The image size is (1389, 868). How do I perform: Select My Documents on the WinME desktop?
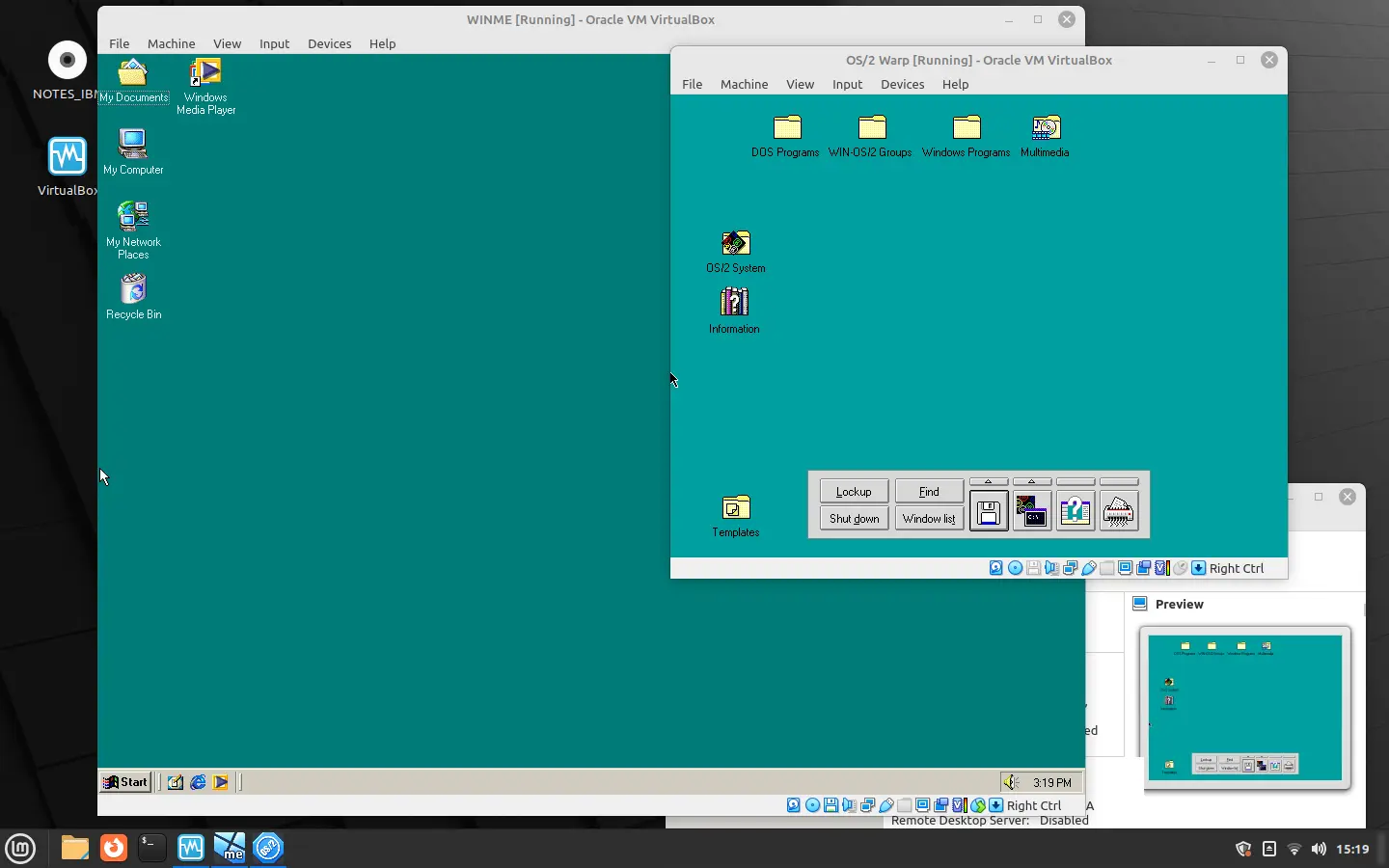click(133, 81)
